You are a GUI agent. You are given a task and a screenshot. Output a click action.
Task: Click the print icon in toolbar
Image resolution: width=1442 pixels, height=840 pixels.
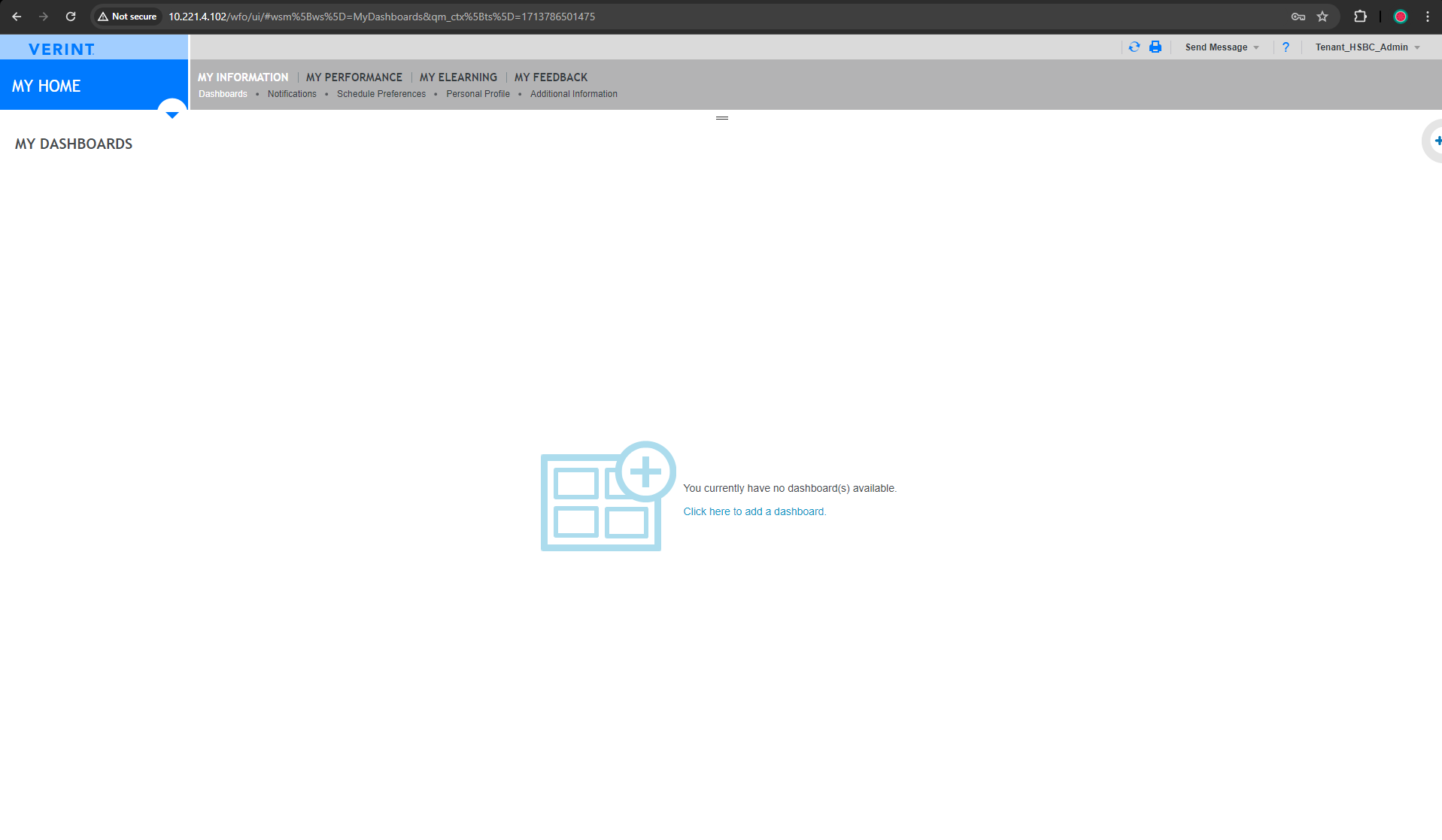pyautogui.click(x=1155, y=47)
